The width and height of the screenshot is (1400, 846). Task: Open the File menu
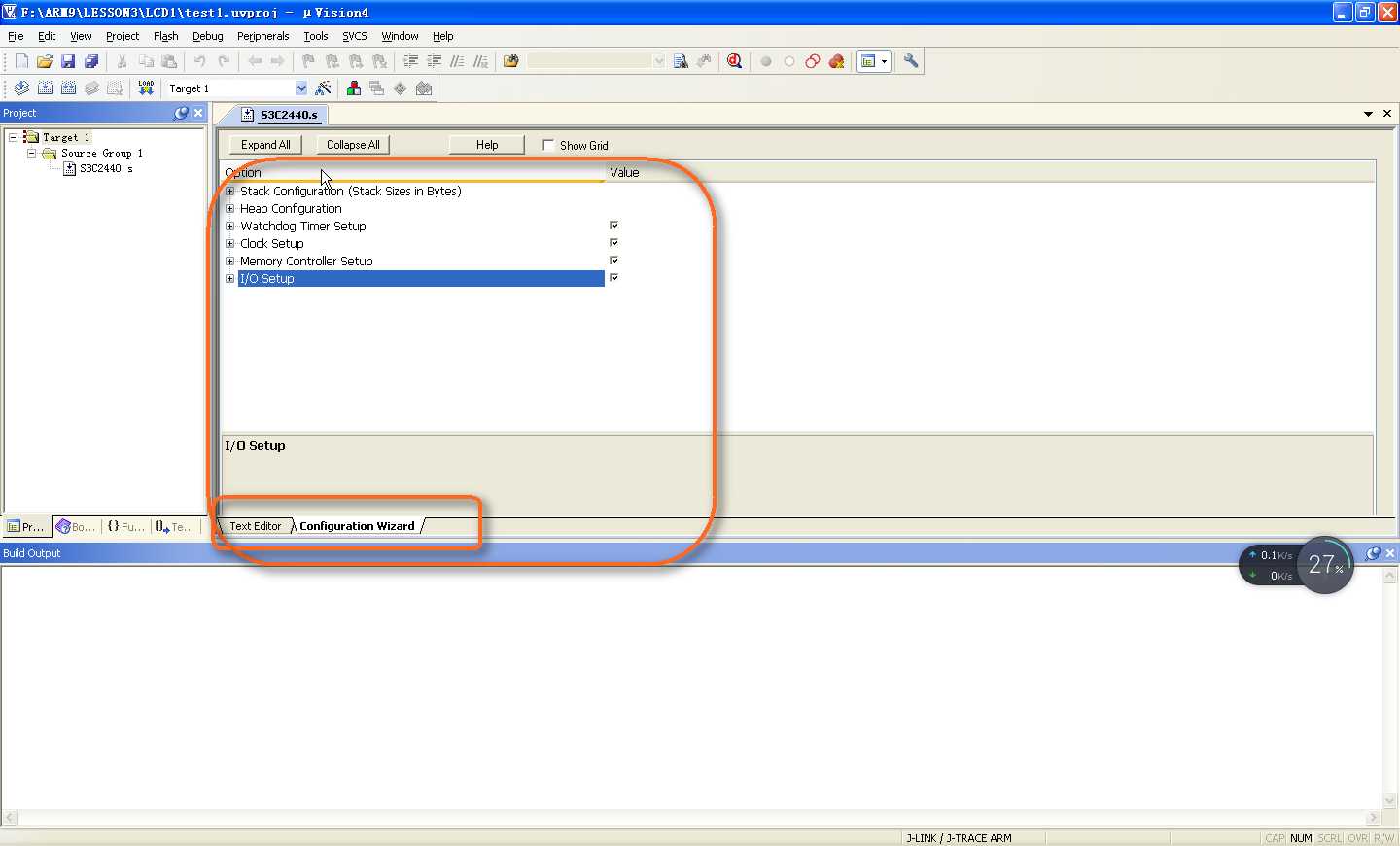tap(16, 36)
